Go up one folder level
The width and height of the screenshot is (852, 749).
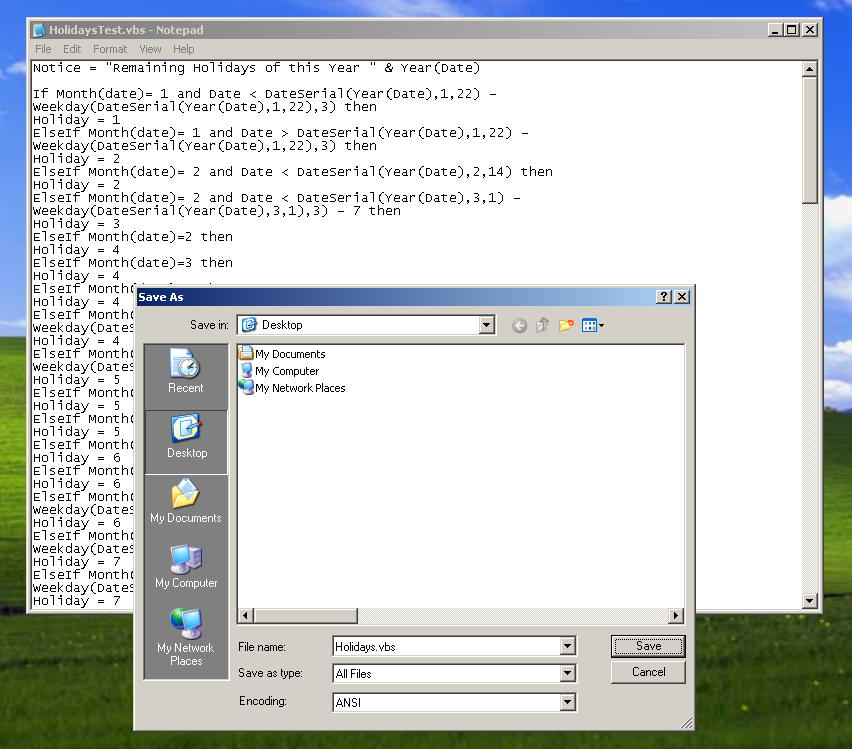coord(542,325)
